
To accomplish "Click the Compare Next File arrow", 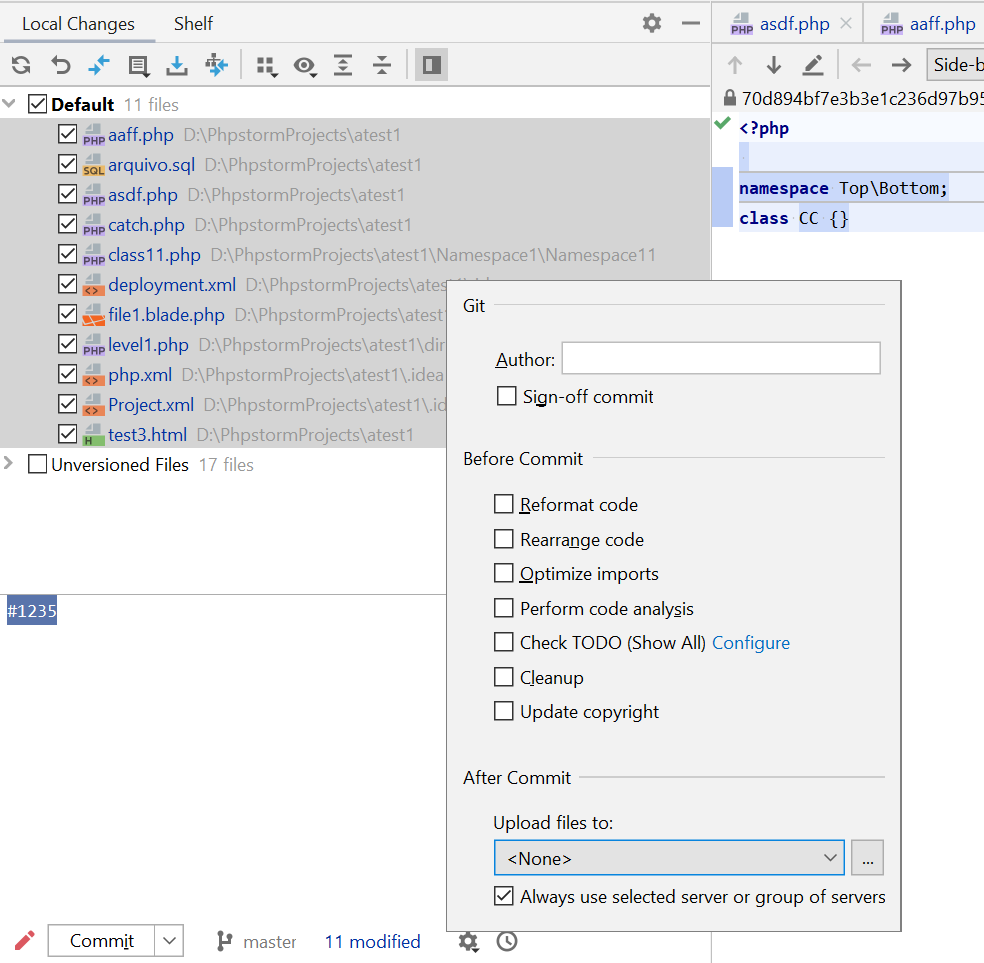I will click(901, 65).
